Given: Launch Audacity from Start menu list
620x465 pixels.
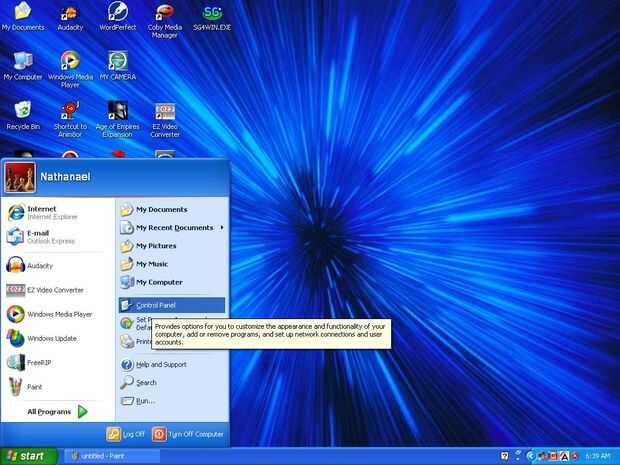Looking at the screenshot, I should [x=59, y=265].
